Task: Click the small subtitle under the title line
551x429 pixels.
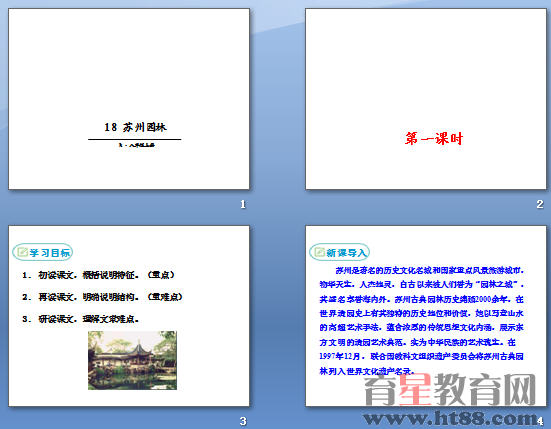Action: pos(137,145)
